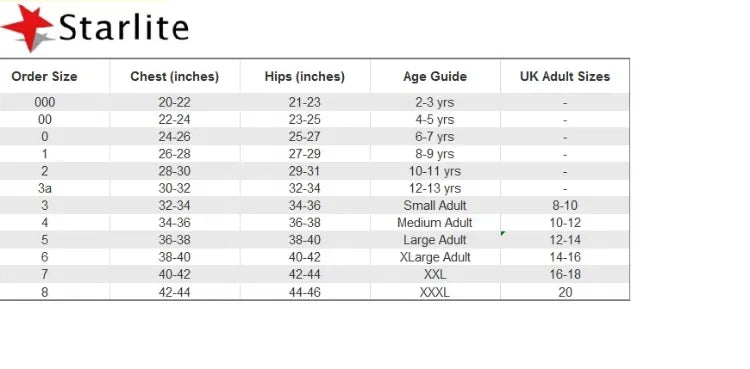Click the UK size 8-10 cell
Screen dimensions: 750x369
click(565, 206)
